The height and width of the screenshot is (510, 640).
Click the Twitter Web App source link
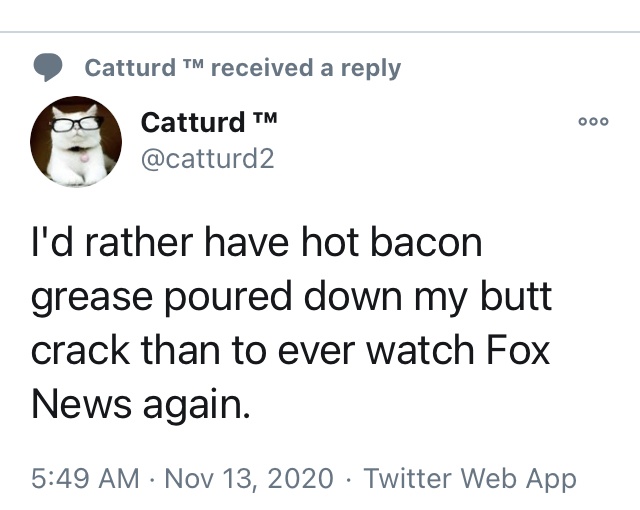pos(470,478)
